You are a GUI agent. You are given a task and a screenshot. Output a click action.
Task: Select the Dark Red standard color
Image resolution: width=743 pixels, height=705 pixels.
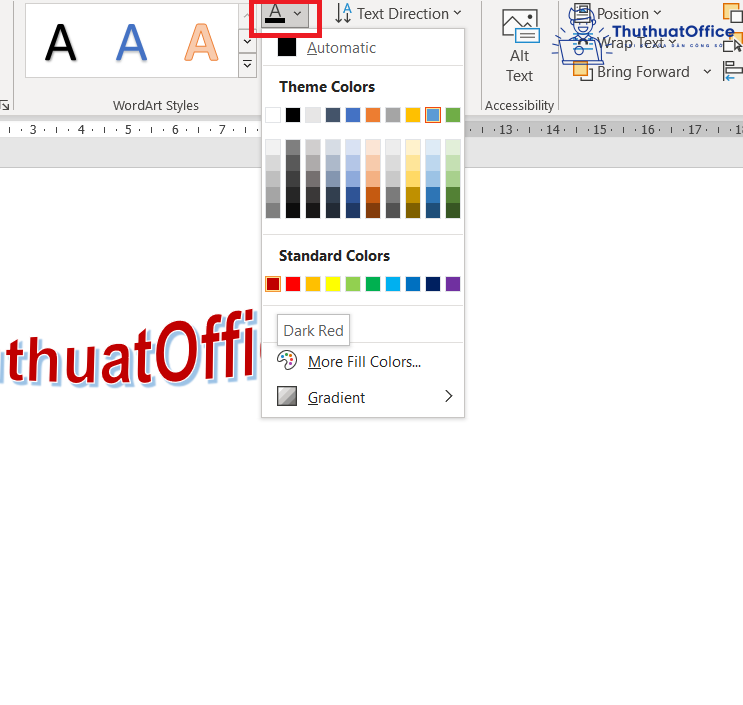pyautogui.click(x=273, y=284)
